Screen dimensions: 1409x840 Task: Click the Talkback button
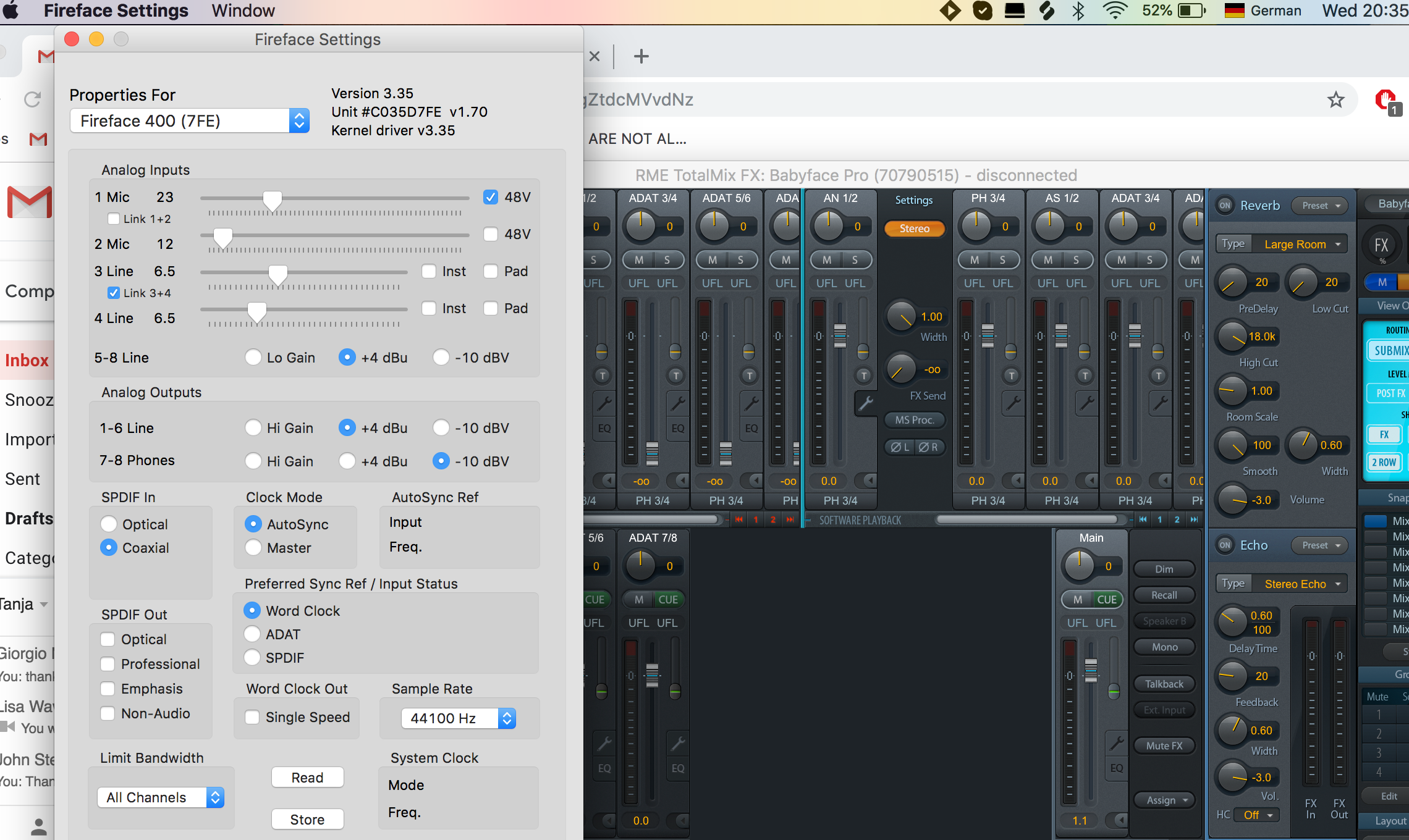click(x=1164, y=684)
